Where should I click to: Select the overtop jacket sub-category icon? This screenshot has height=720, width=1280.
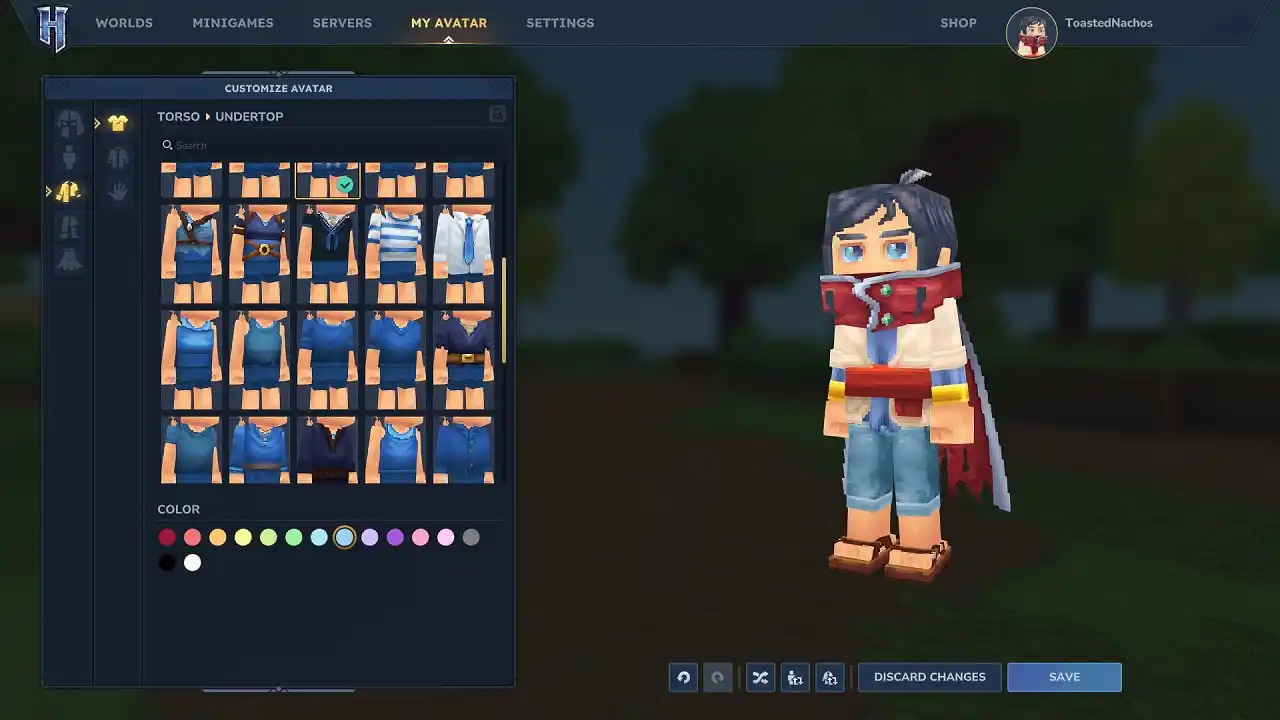[118, 156]
